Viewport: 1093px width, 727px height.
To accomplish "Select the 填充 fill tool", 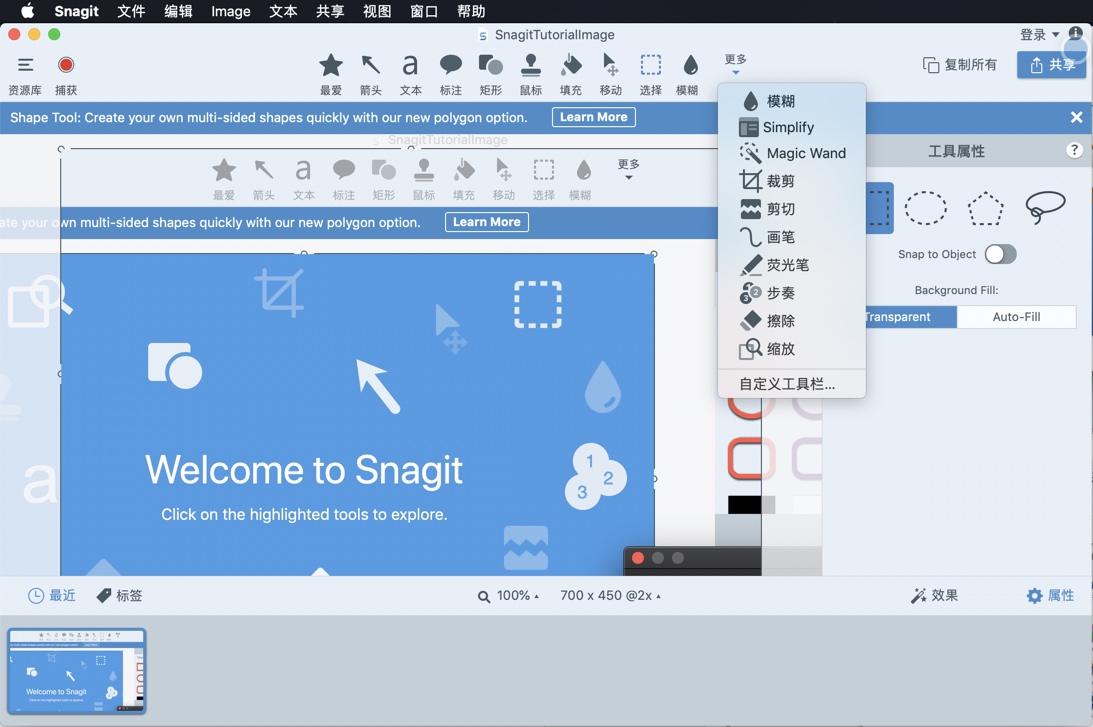I will point(571,75).
